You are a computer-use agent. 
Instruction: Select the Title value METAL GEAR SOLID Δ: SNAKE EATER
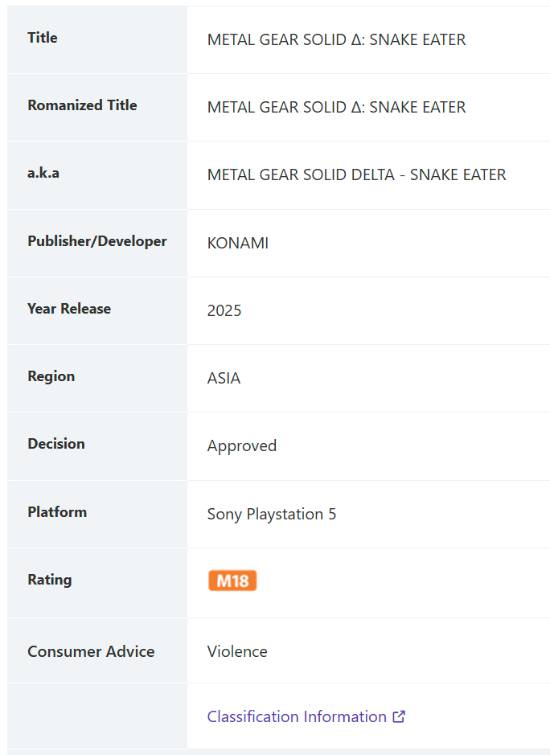point(336,39)
